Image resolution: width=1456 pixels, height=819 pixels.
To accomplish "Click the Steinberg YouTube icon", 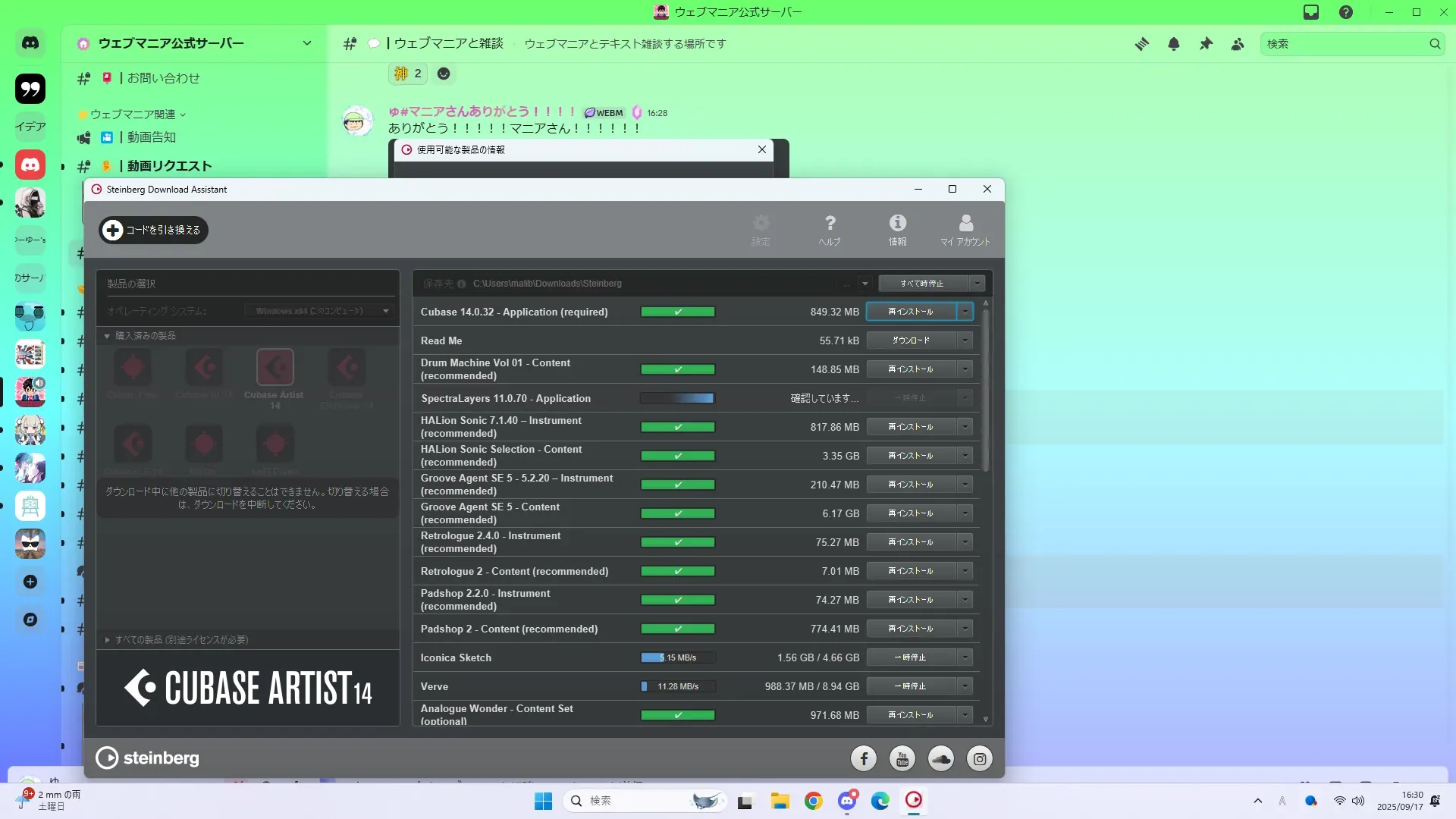I will pyautogui.click(x=902, y=758).
